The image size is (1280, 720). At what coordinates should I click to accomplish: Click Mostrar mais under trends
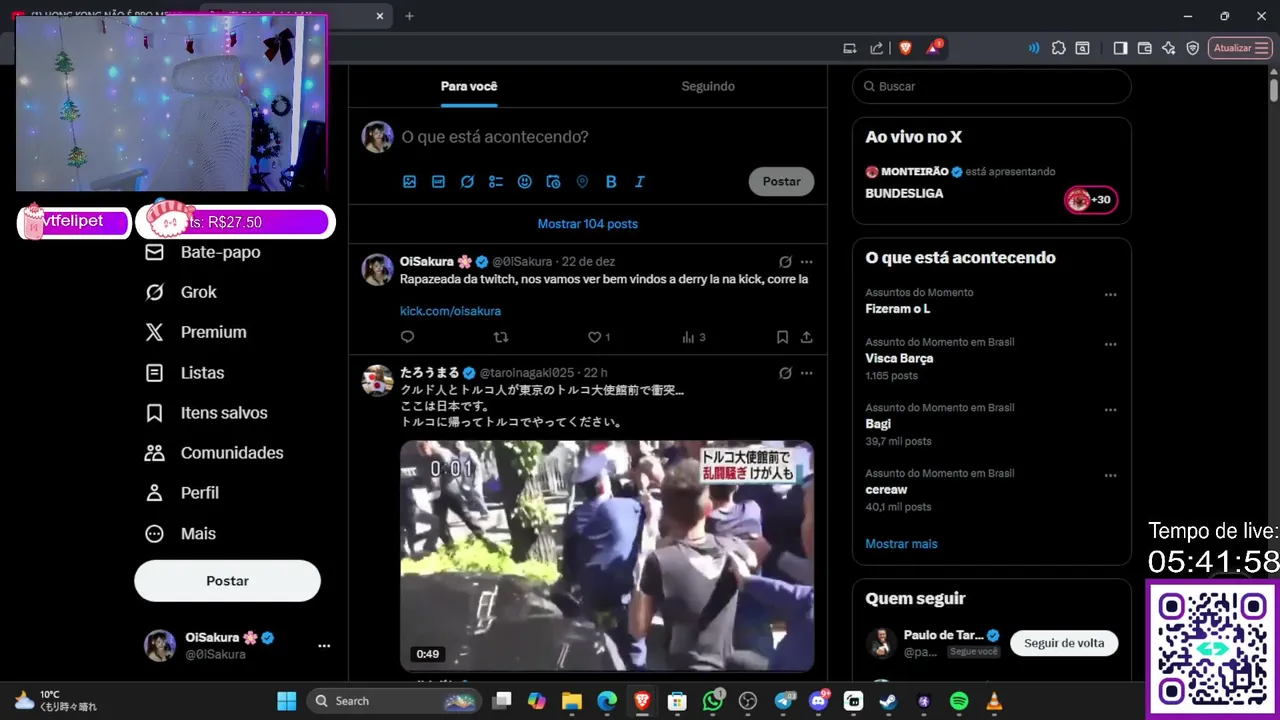tap(901, 544)
